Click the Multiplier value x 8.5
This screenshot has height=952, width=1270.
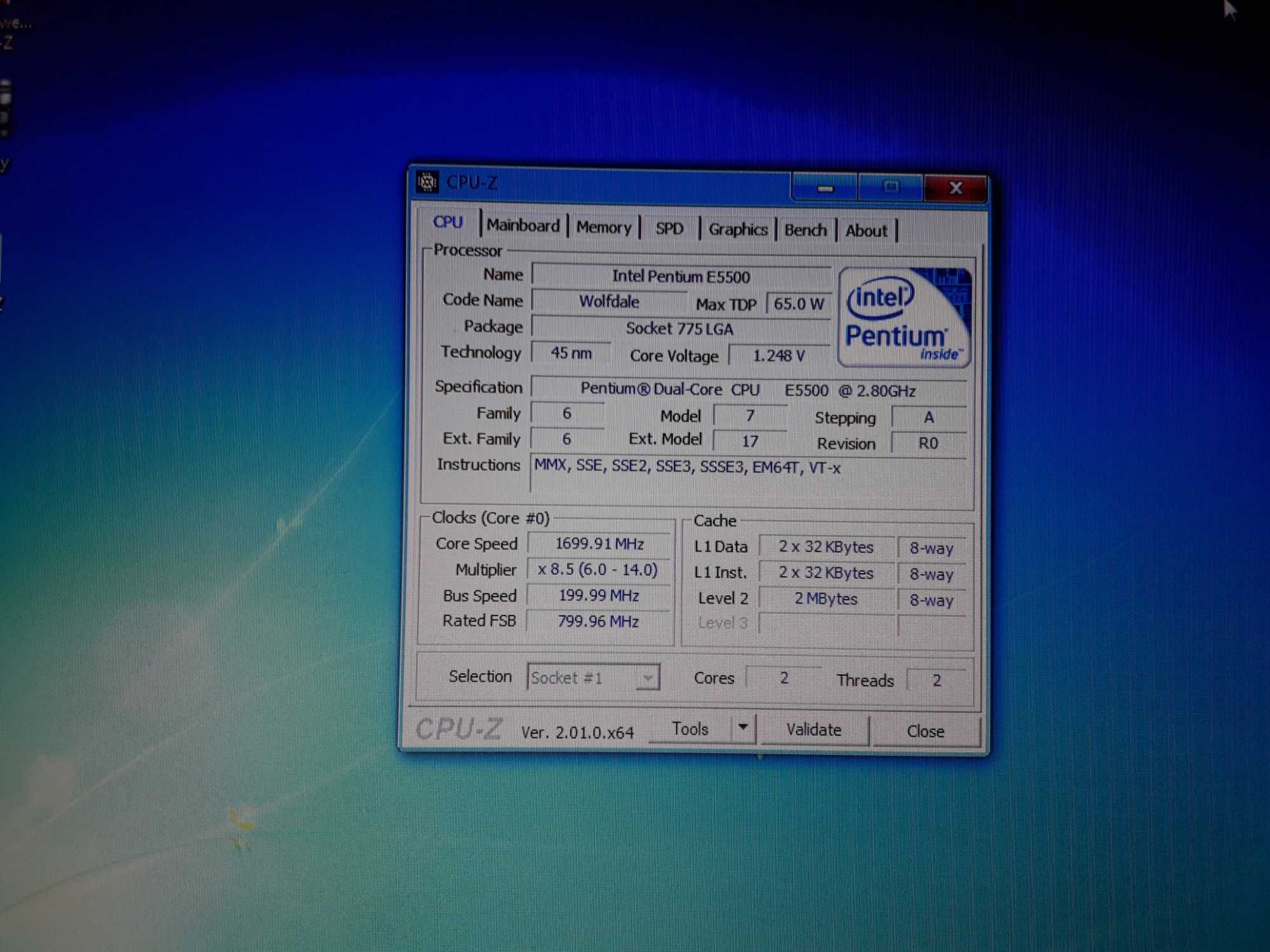tap(598, 569)
